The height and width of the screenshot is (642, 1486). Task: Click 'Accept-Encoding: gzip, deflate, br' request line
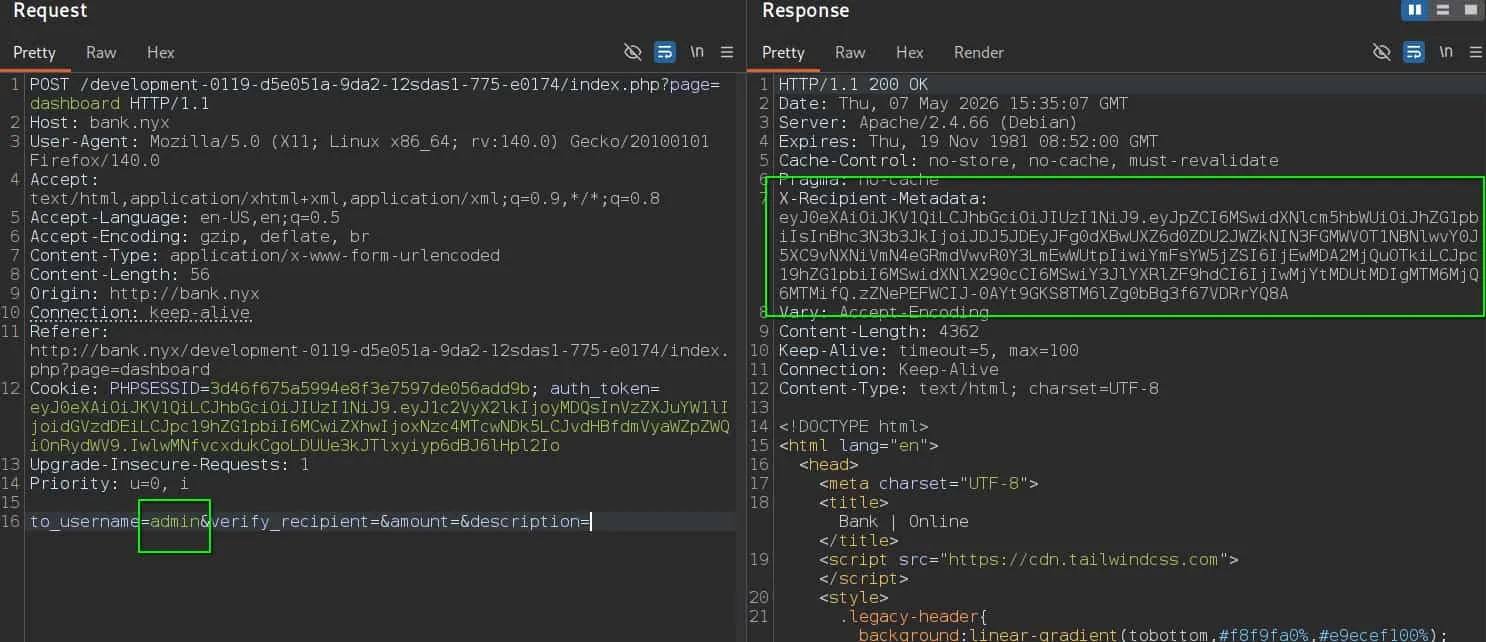[x=200, y=237]
